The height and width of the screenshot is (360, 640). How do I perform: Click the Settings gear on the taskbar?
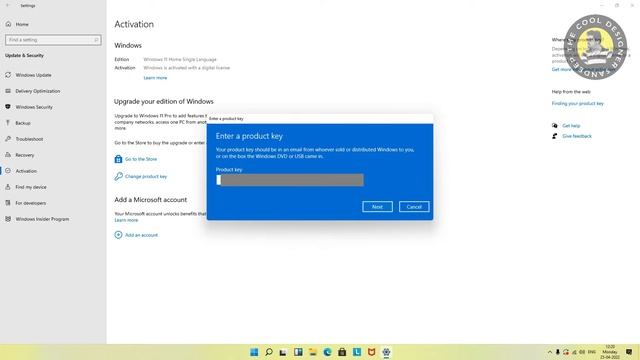tap(386, 352)
